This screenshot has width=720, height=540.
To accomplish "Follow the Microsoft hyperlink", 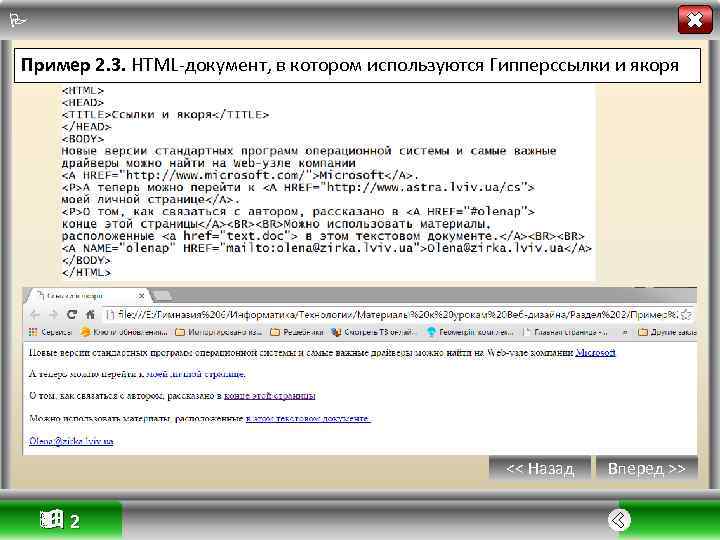I will point(595,353).
